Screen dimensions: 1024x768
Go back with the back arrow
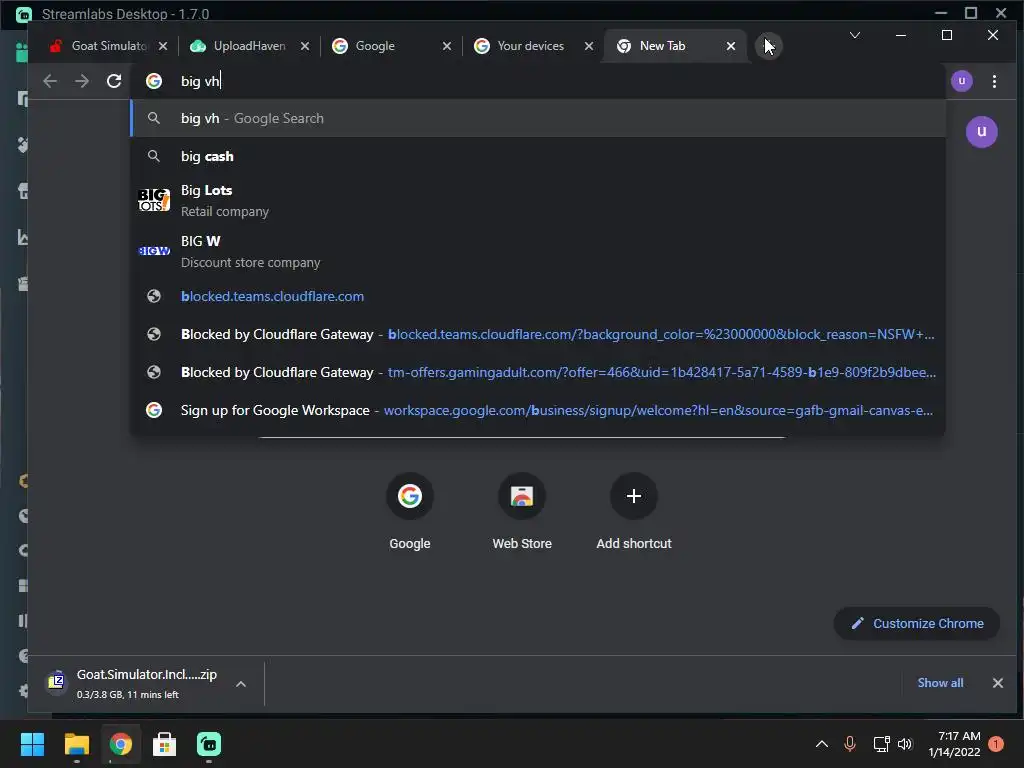tap(50, 81)
